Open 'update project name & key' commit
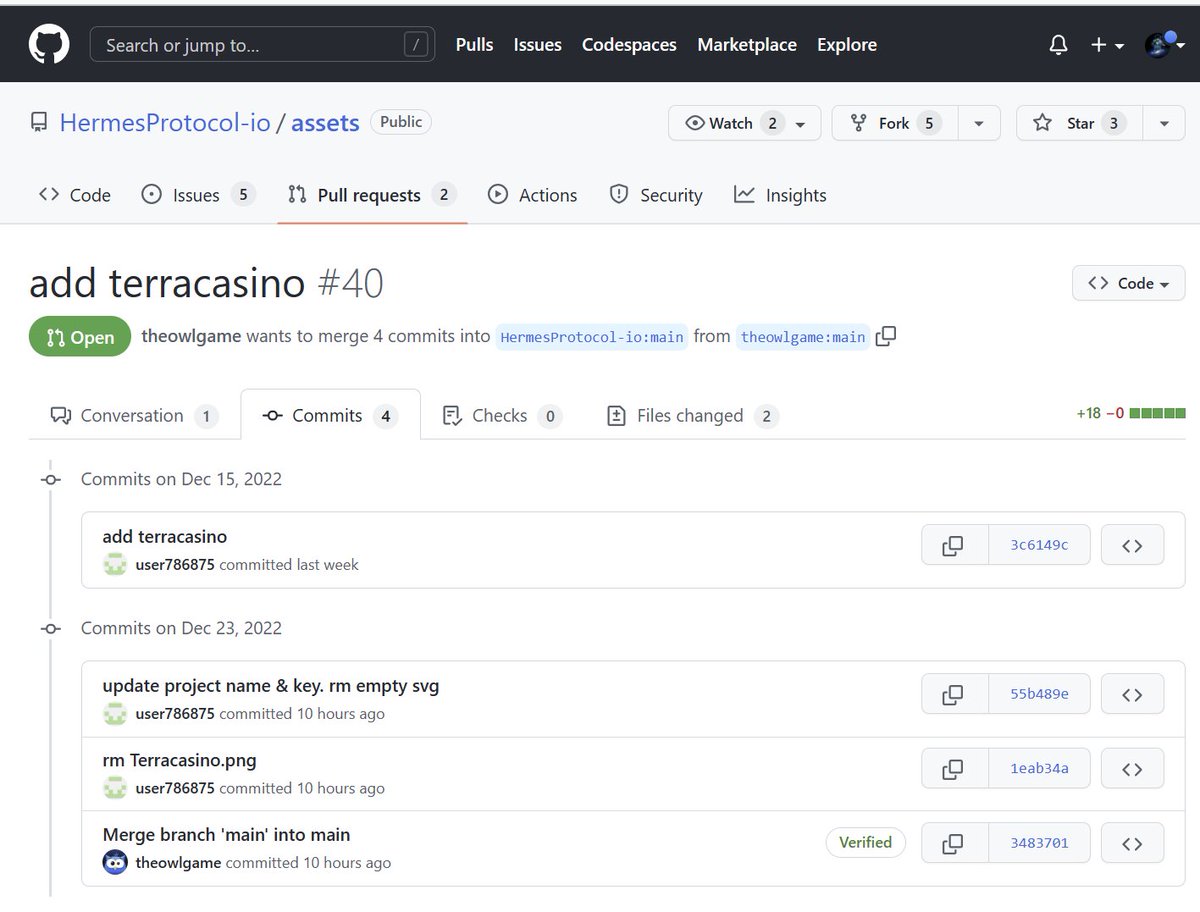The image size is (1200, 912). 271,686
